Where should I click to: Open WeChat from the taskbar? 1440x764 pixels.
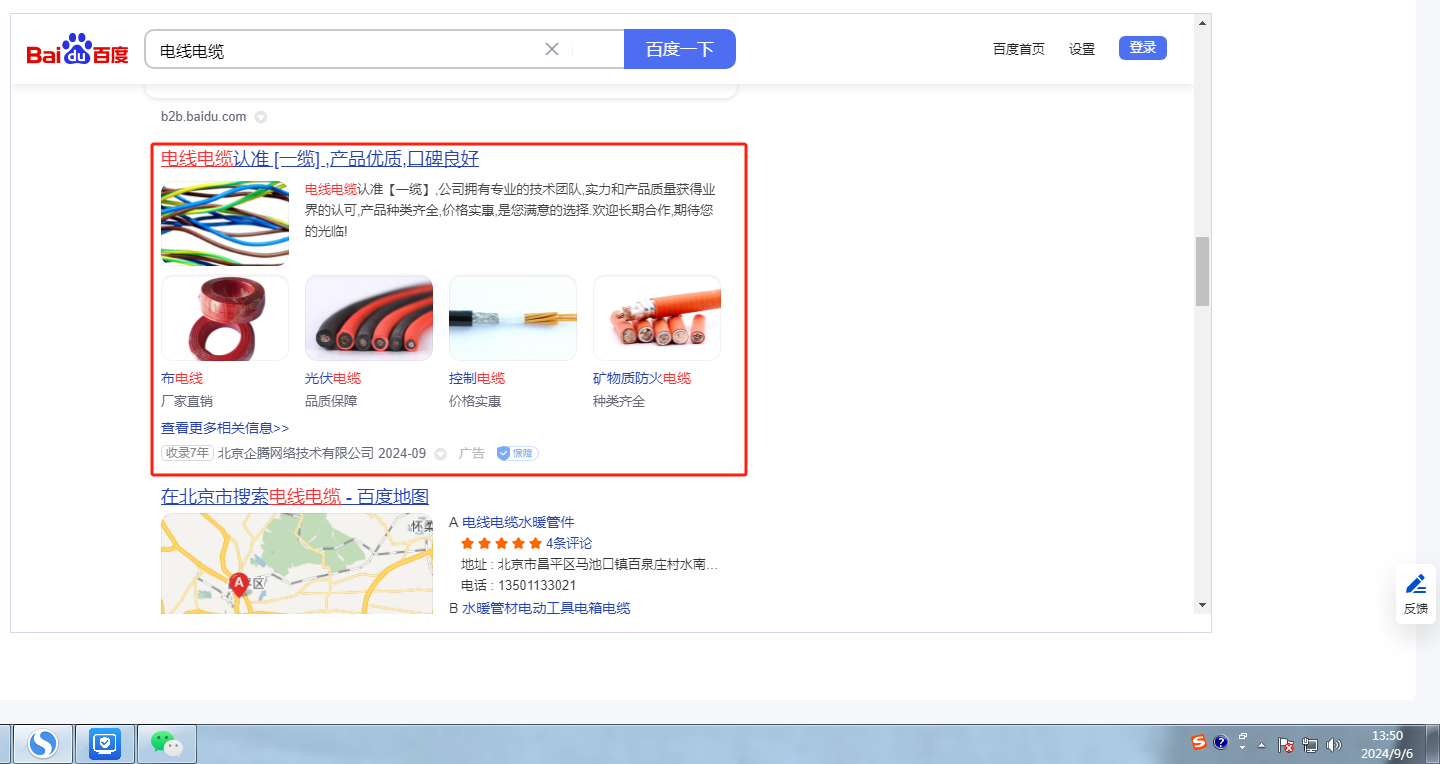pyautogui.click(x=167, y=743)
